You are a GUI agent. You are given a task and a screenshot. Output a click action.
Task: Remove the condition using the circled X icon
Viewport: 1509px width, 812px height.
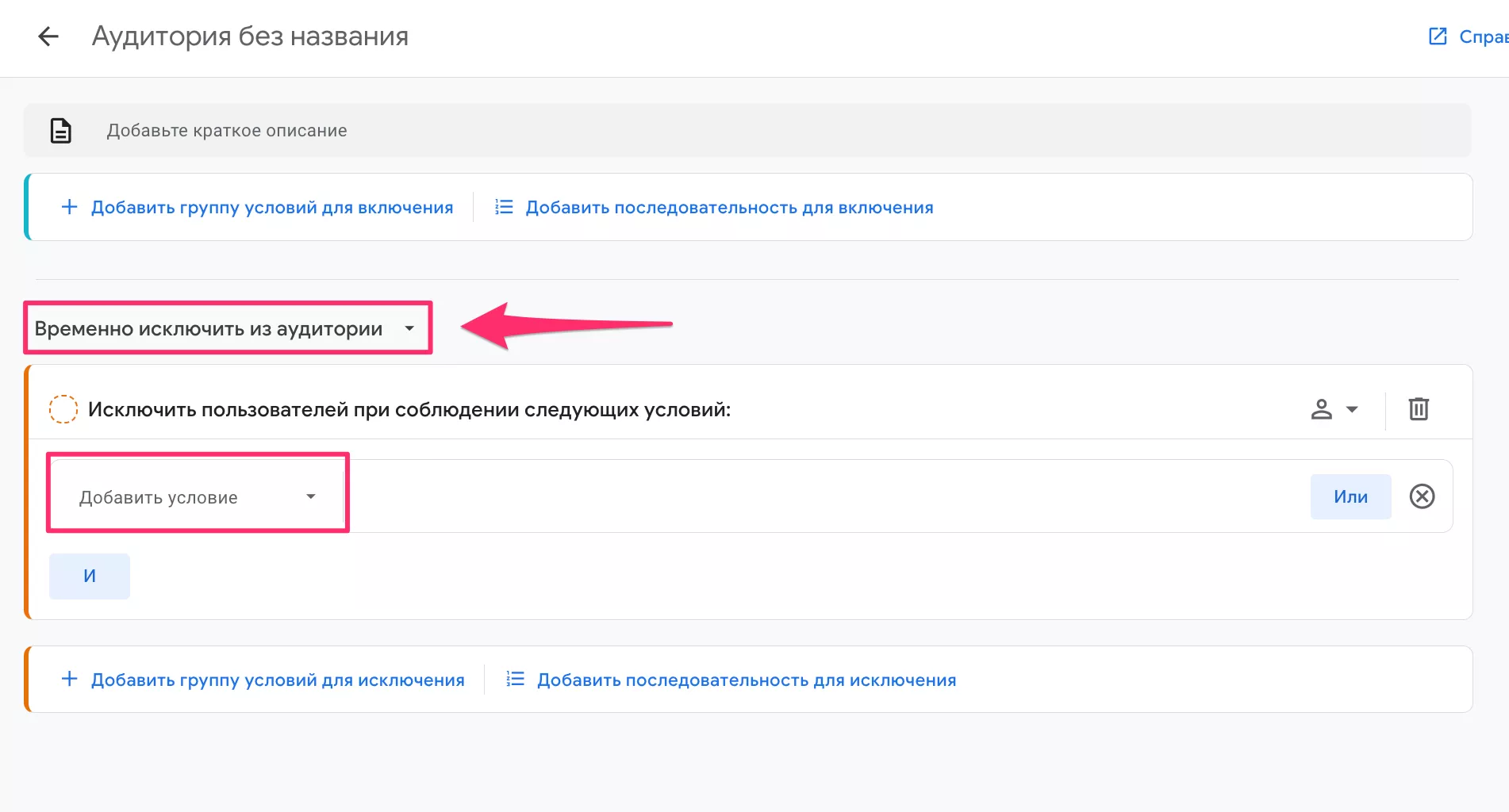(x=1423, y=496)
